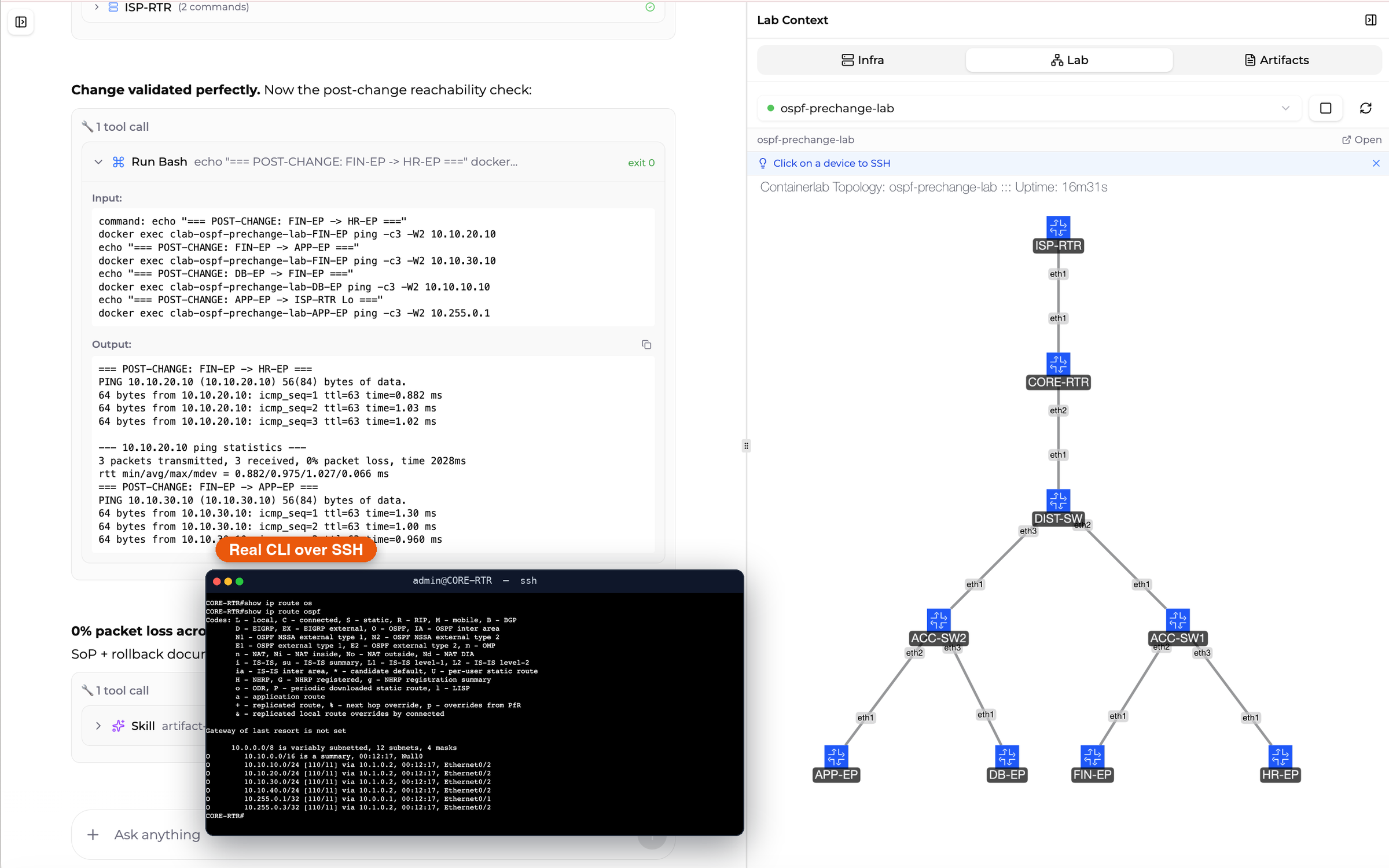Screen dimensions: 1389x868
Task: Stop the ospf-prechange-lab with square icon
Action: click(1325, 108)
